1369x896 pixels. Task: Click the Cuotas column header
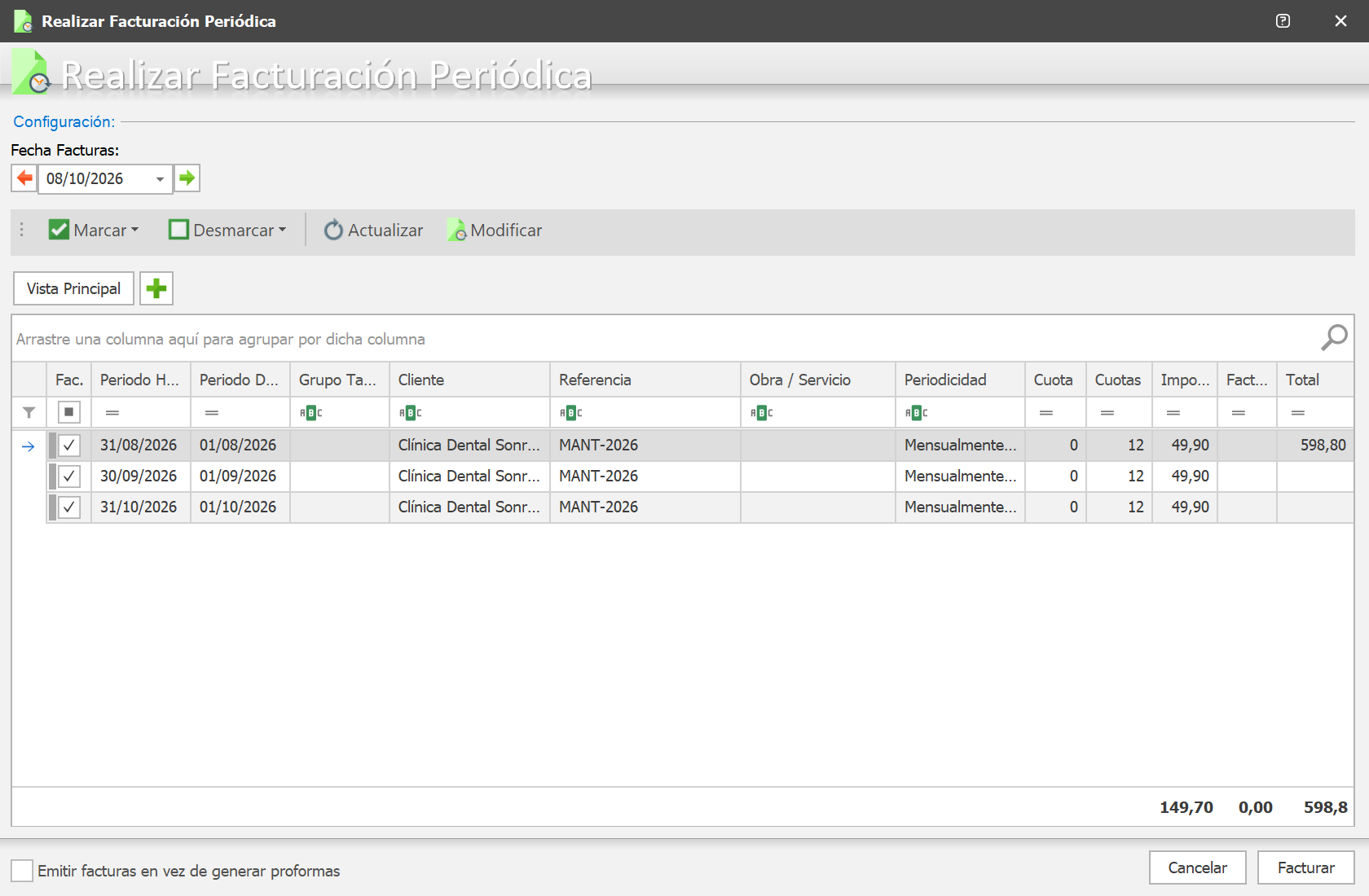1119,380
